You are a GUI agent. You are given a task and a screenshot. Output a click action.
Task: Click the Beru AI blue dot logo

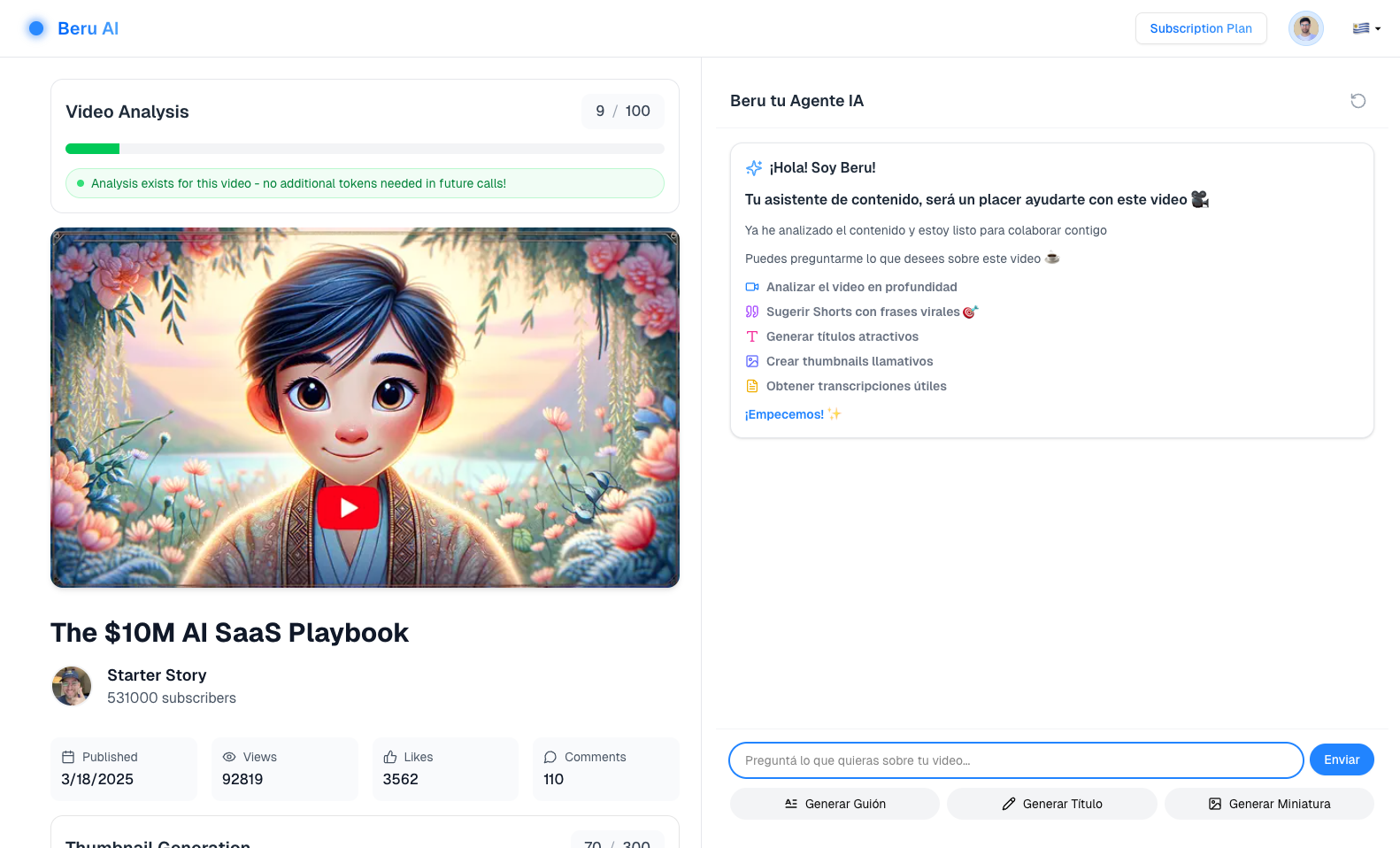pos(36,28)
